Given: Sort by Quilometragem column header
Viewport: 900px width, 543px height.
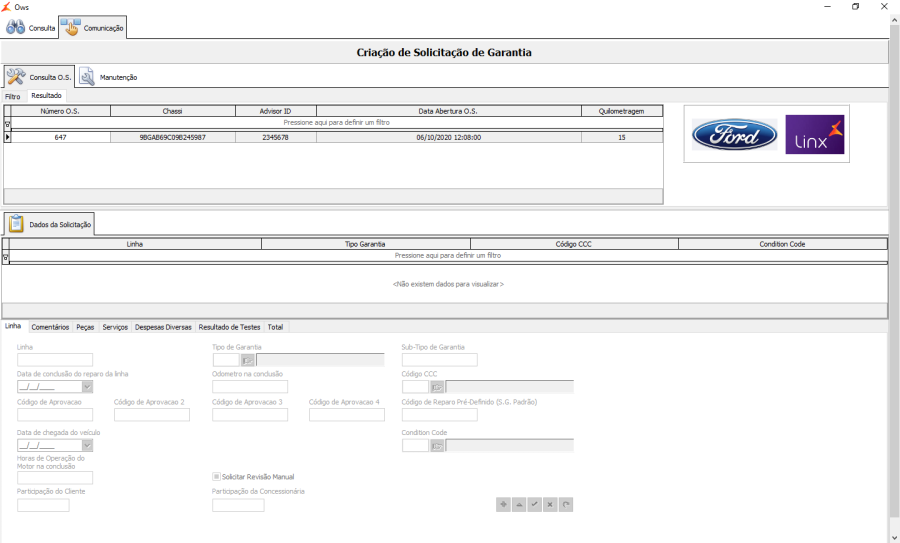Looking at the screenshot, I should (622, 111).
